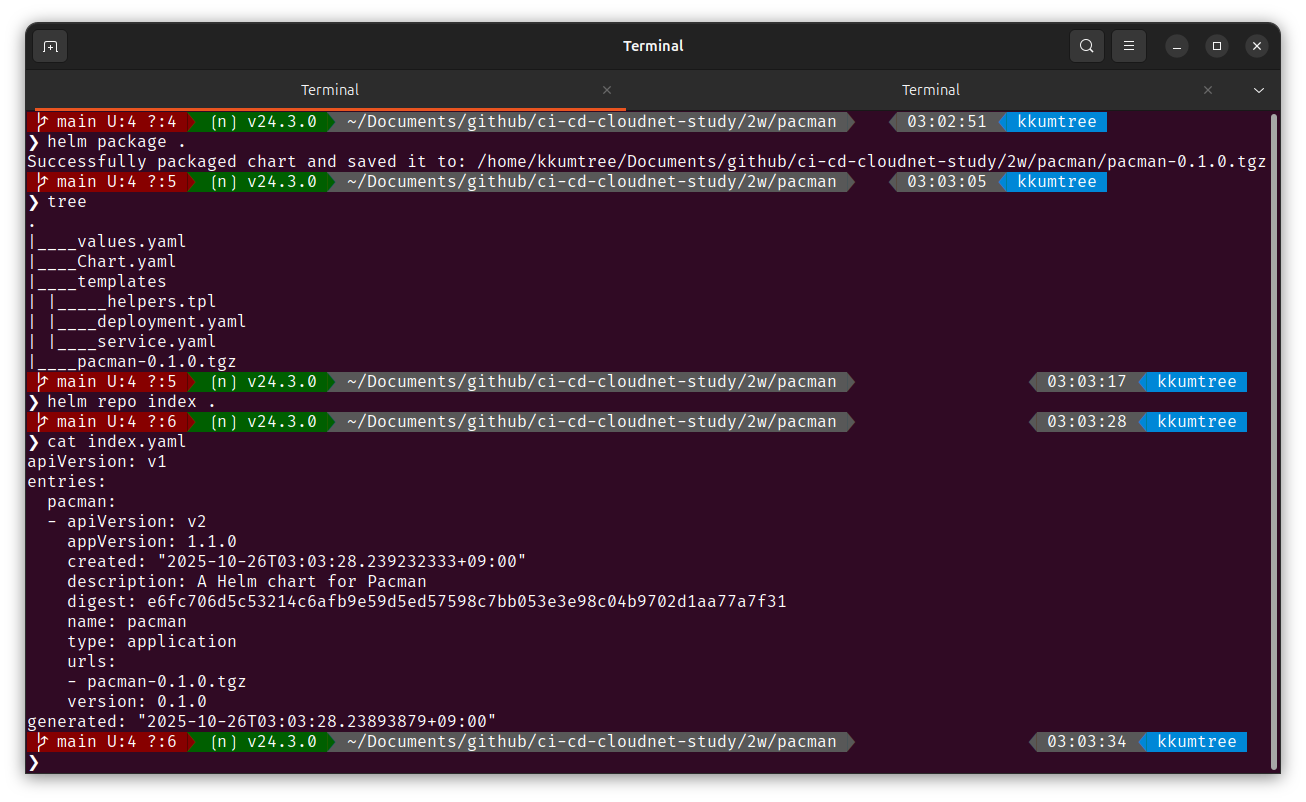Click the 03:02:51 prompt timestamp
The height and width of the screenshot is (802, 1306).
[x=946, y=122]
